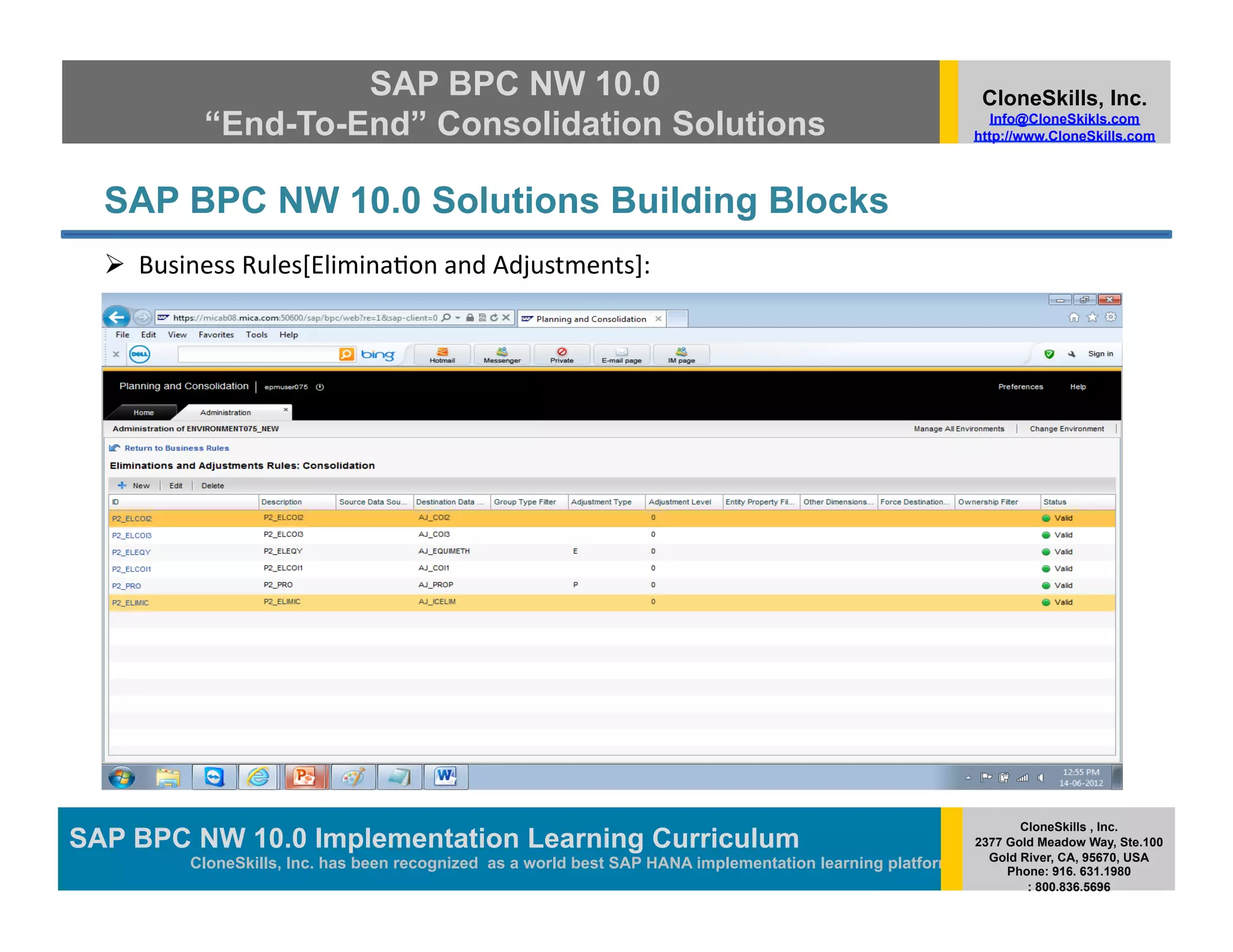Click Sign in on the toolbar
Screen dimensions: 1233x952
tap(1100, 354)
